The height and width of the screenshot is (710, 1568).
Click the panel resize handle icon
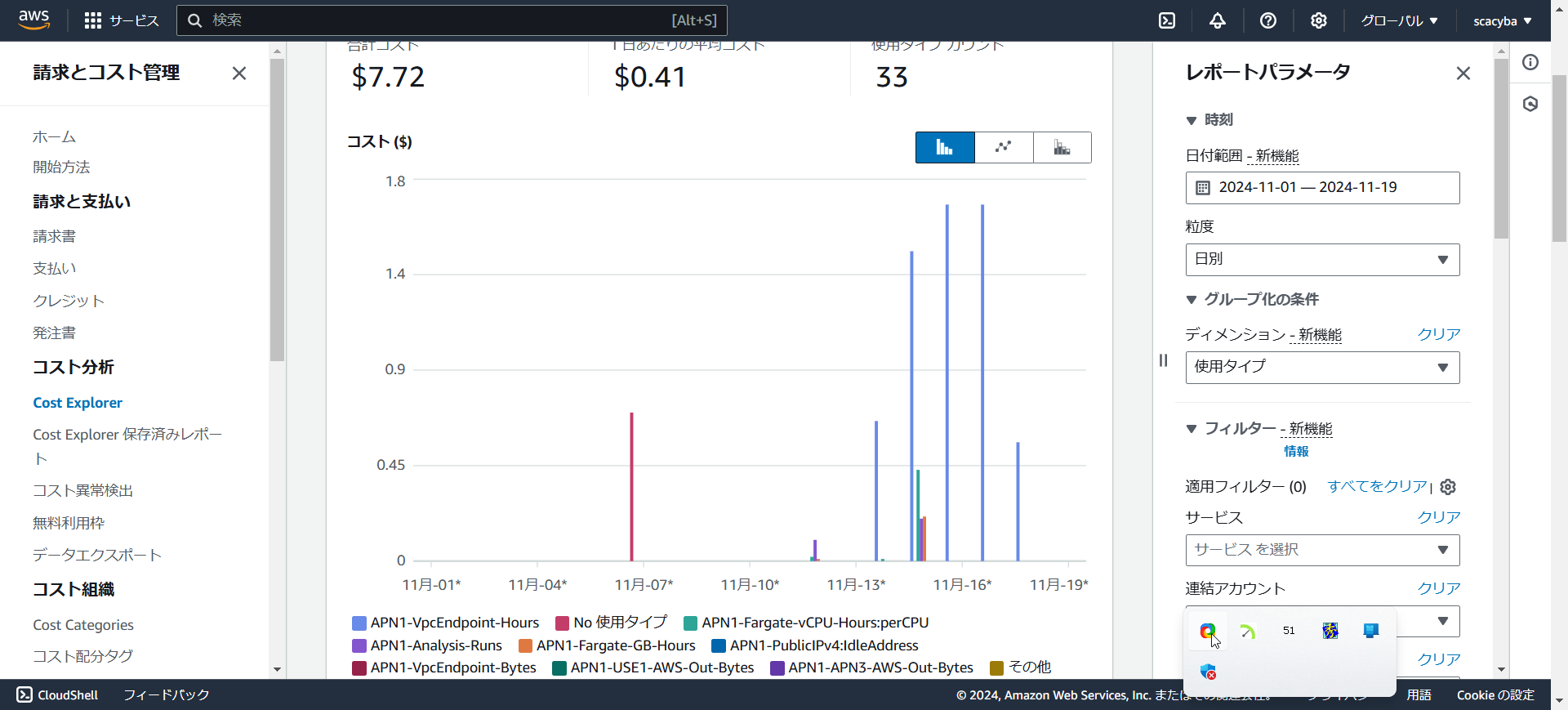(1164, 360)
